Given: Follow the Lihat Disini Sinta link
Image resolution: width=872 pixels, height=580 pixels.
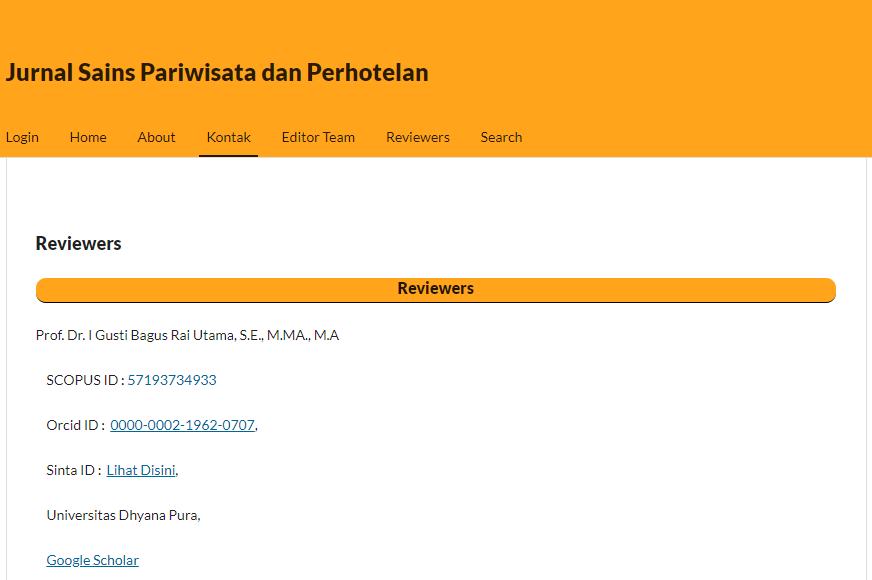Looking at the screenshot, I should (140, 470).
